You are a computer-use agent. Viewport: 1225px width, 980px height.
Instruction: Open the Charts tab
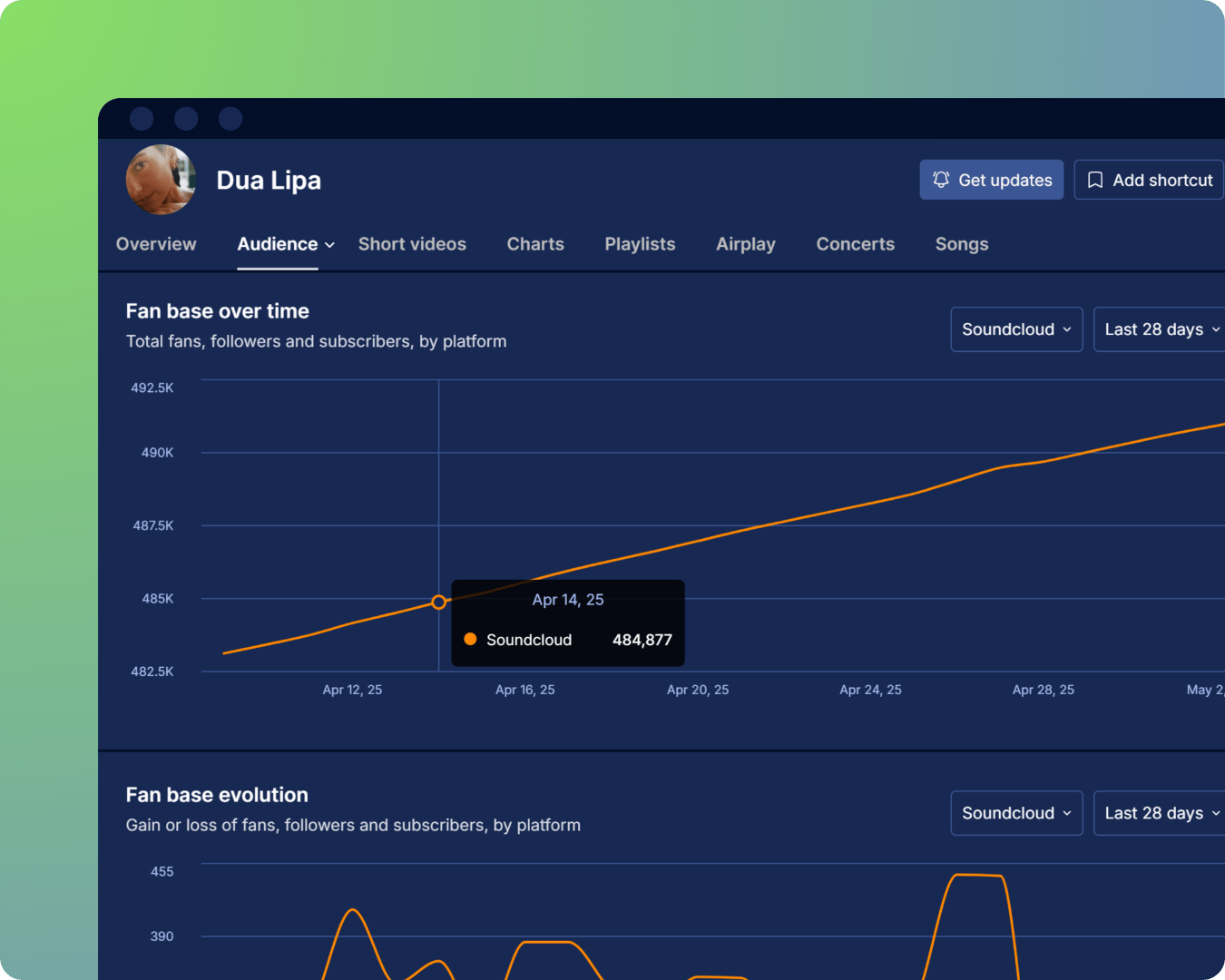tap(535, 244)
